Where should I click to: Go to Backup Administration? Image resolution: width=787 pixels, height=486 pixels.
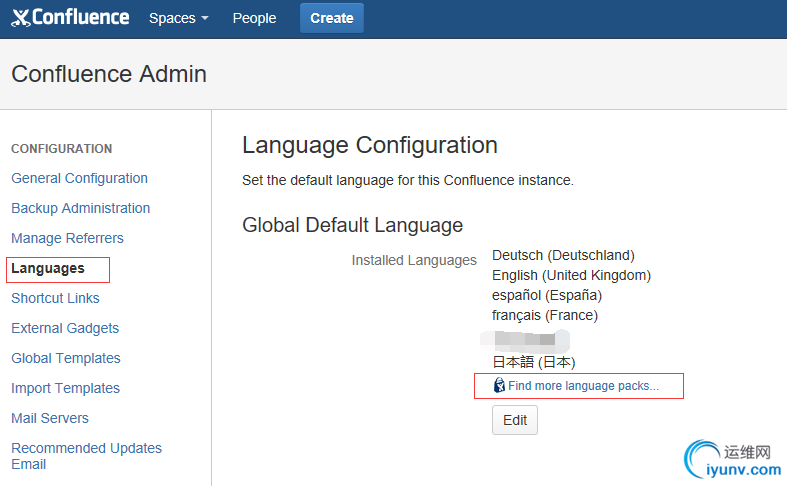click(x=80, y=208)
